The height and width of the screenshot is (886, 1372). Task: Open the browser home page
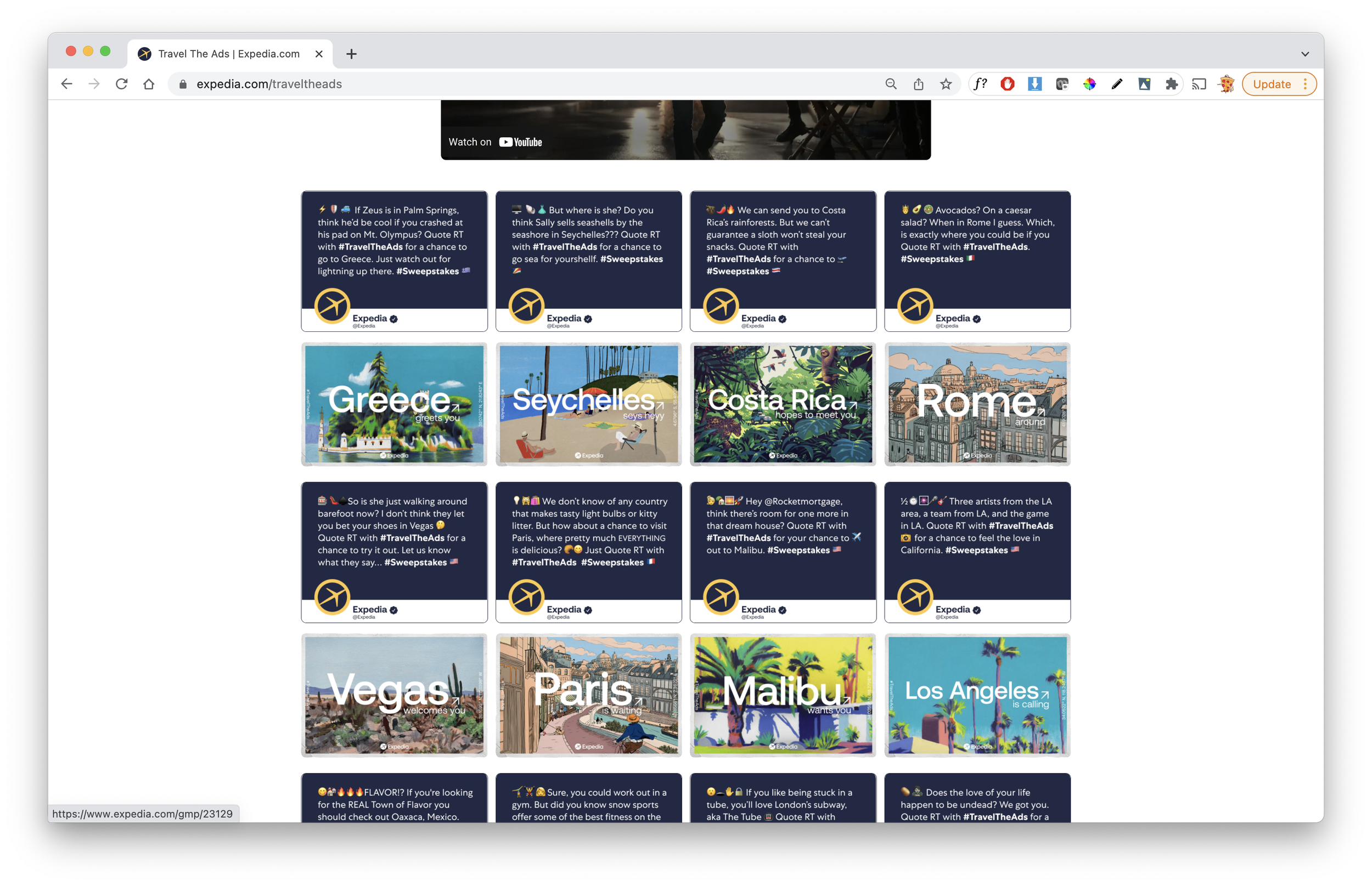click(149, 84)
